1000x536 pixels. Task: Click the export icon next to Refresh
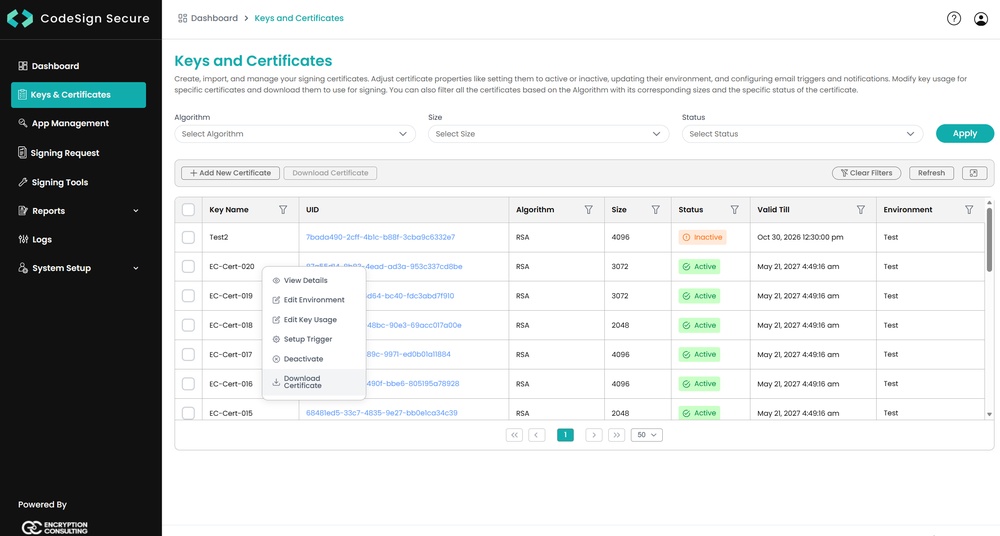(974, 173)
